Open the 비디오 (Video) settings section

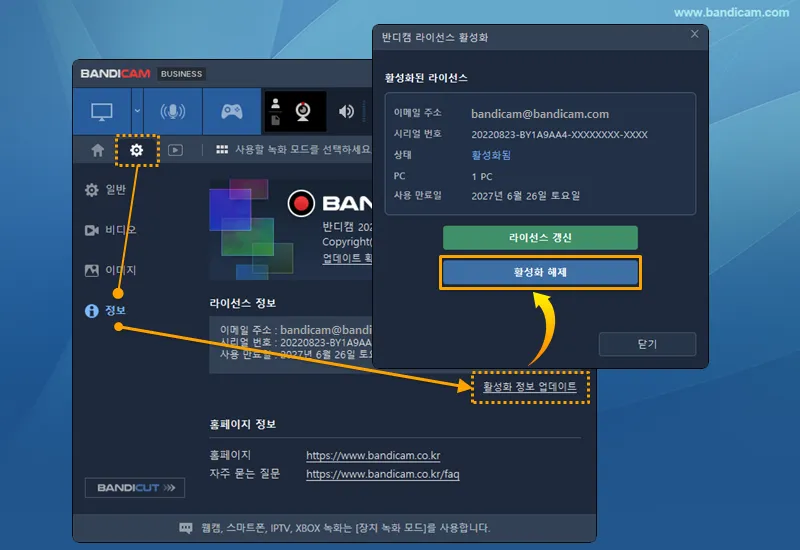[x=110, y=230]
